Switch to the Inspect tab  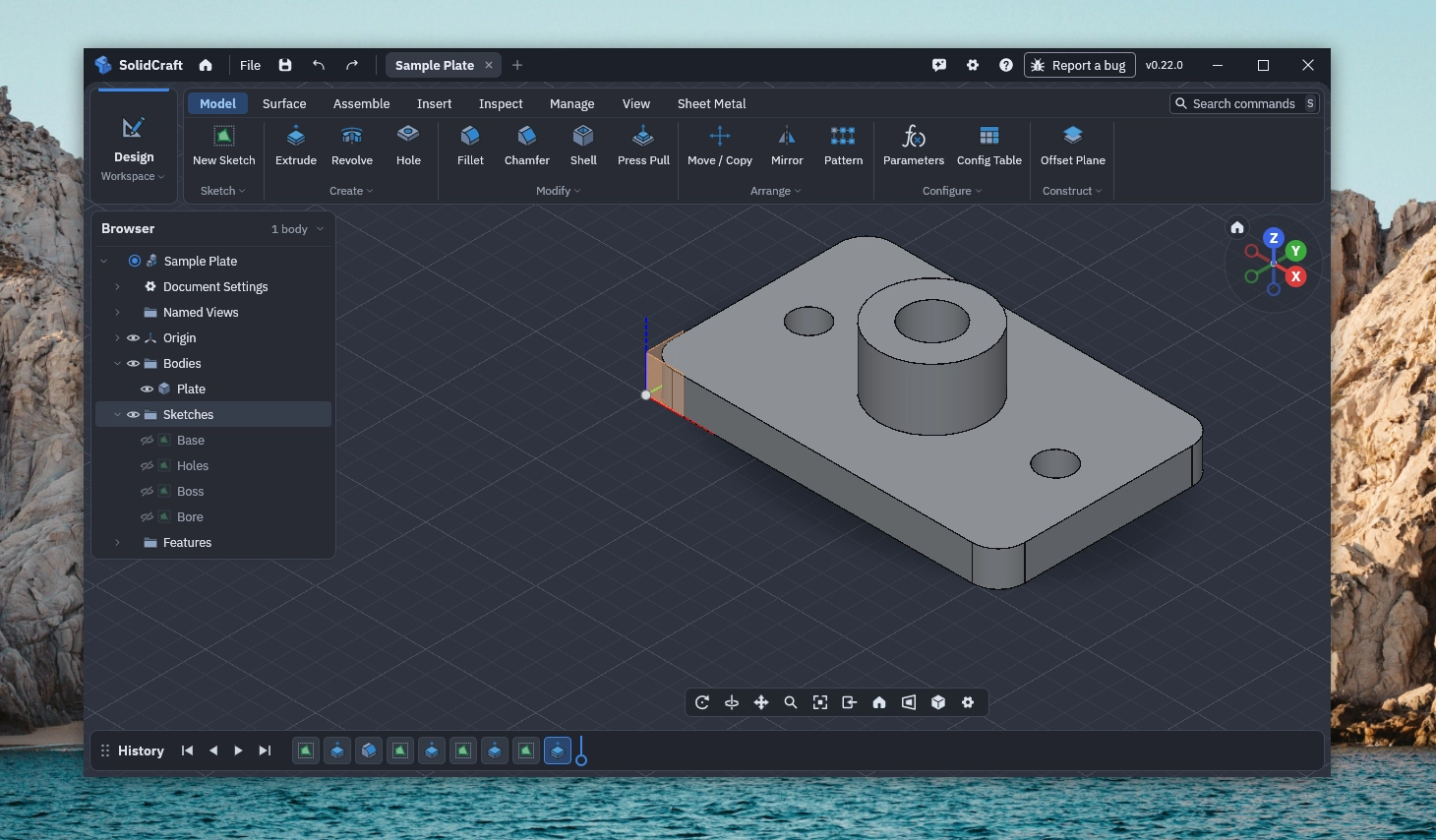coord(501,103)
